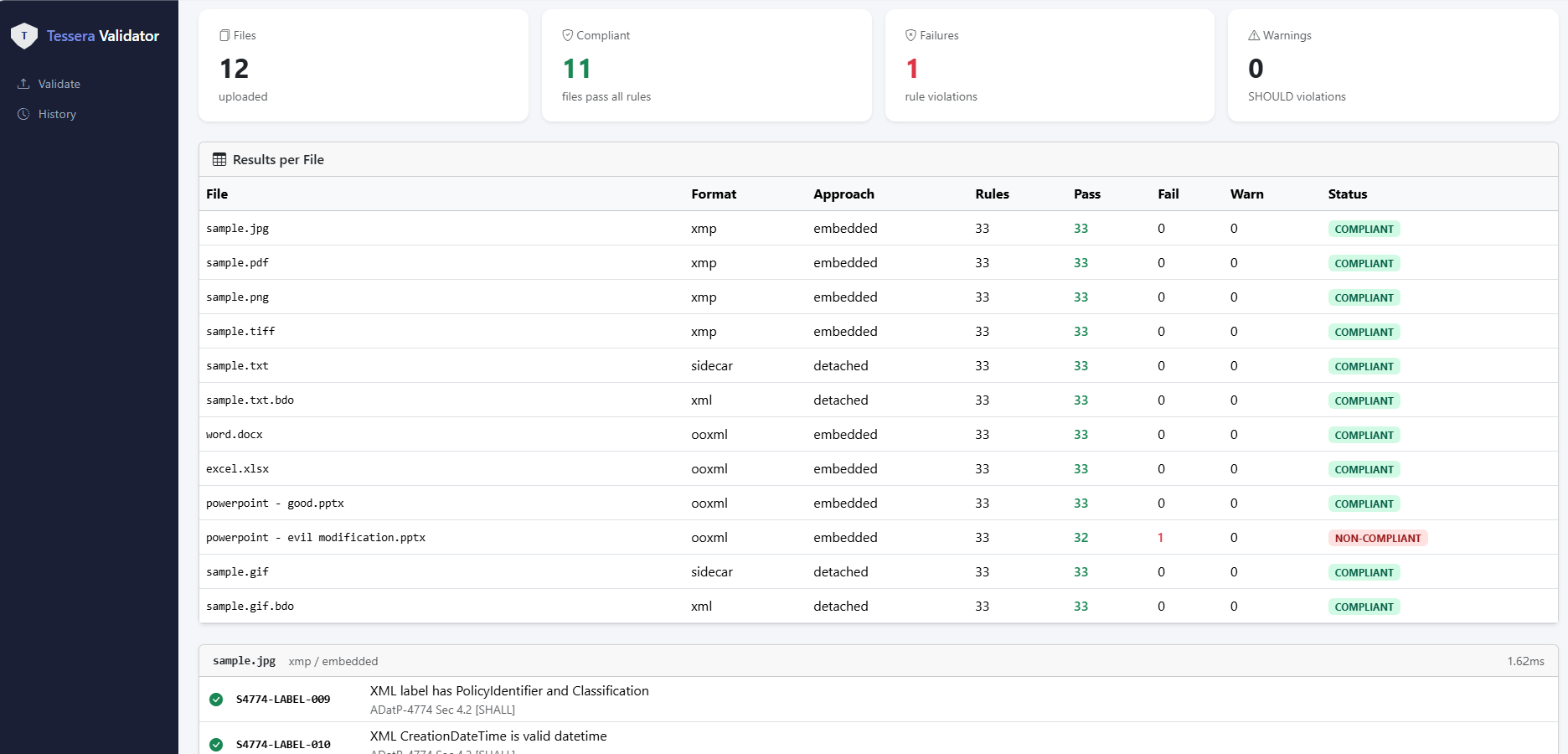Select the sample.gif file name

238,571
